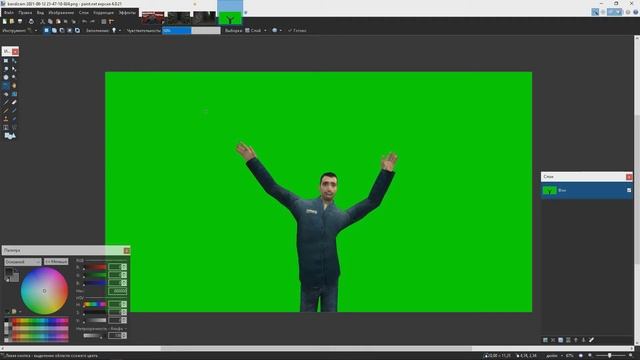Open the Коррекция menu
The width and height of the screenshot is (640, 360).
coord(104,13)
